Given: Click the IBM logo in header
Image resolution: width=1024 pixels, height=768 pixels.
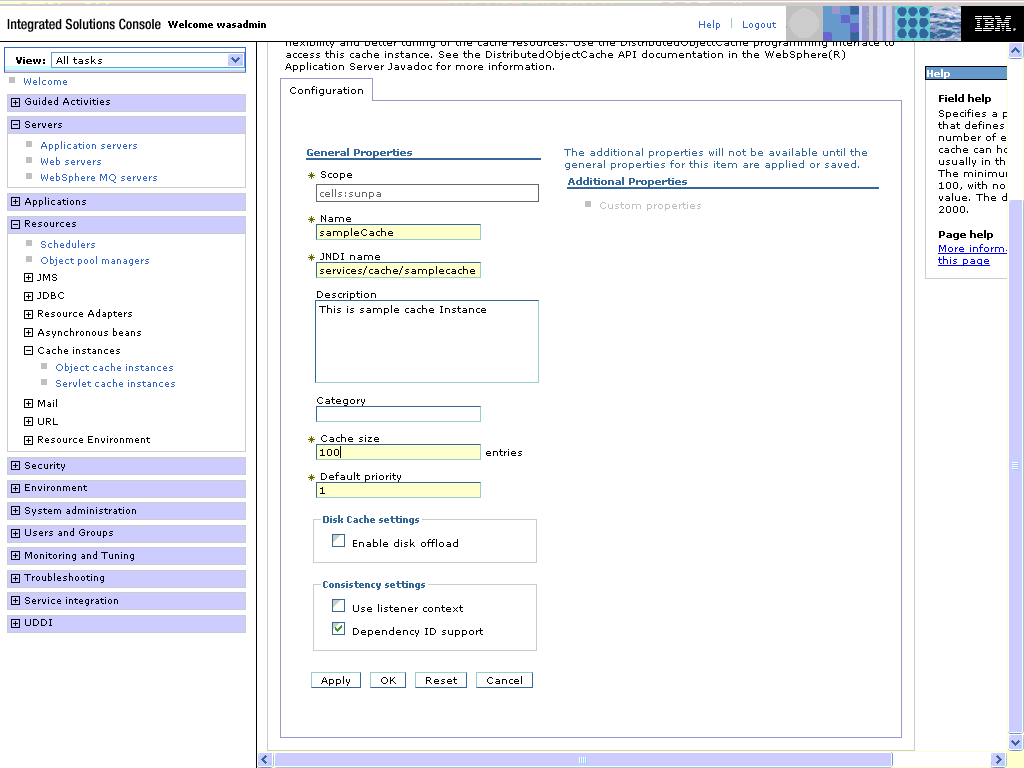Looking at the screenshot, I should [x=993, y=24].
